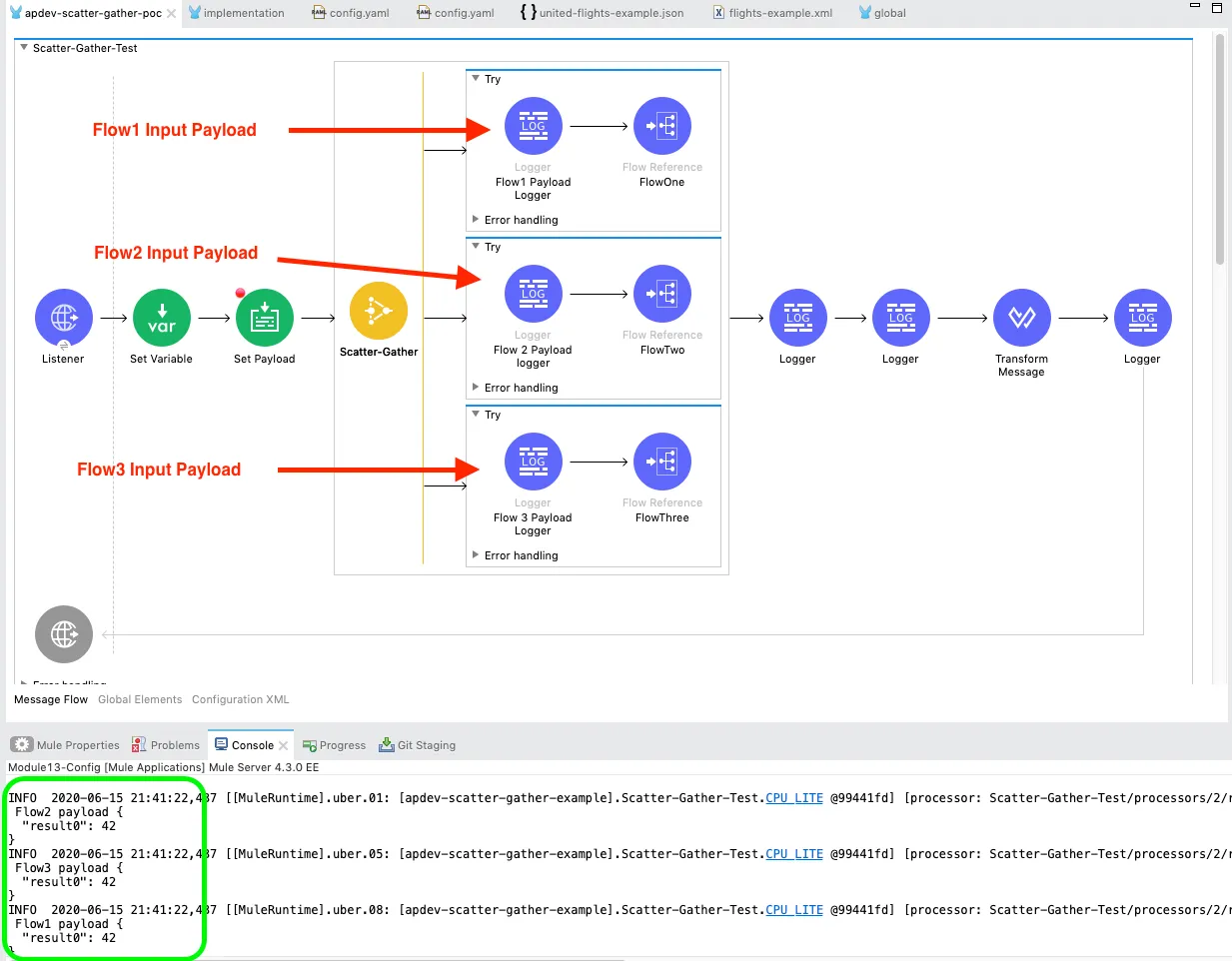
Task: Switch to the Message Flow view
Action: point(51,699)
